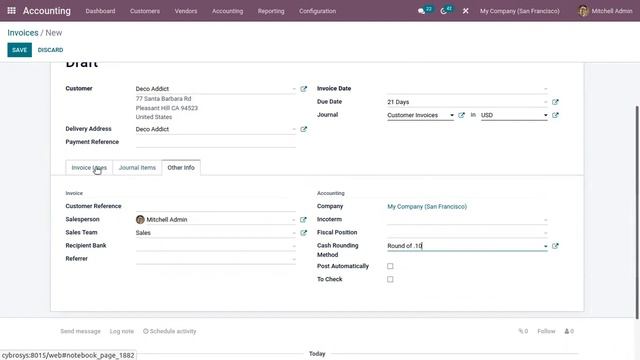Toggle To Check checkbox

coord(390,279)
